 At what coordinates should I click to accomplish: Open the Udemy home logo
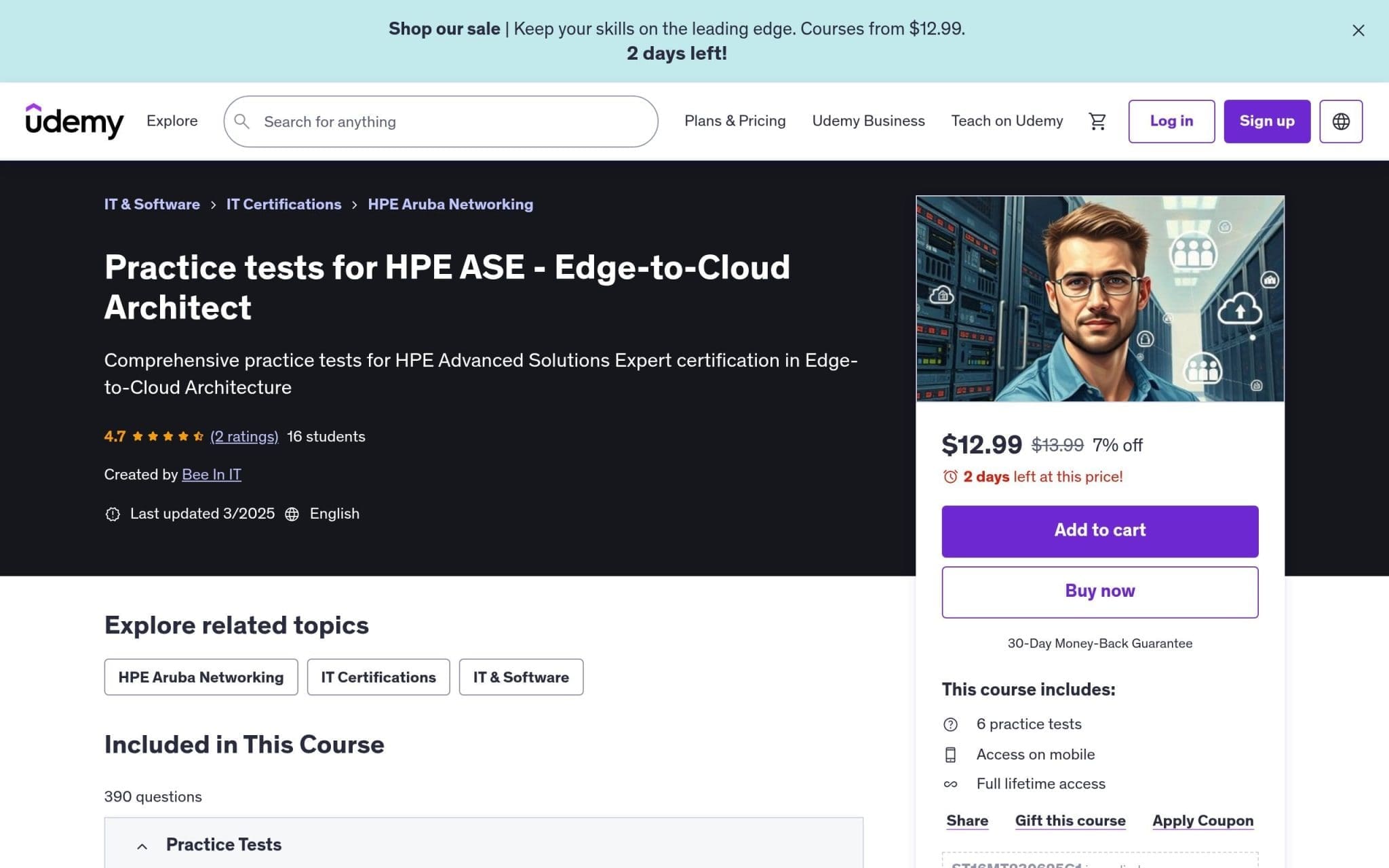75,121
